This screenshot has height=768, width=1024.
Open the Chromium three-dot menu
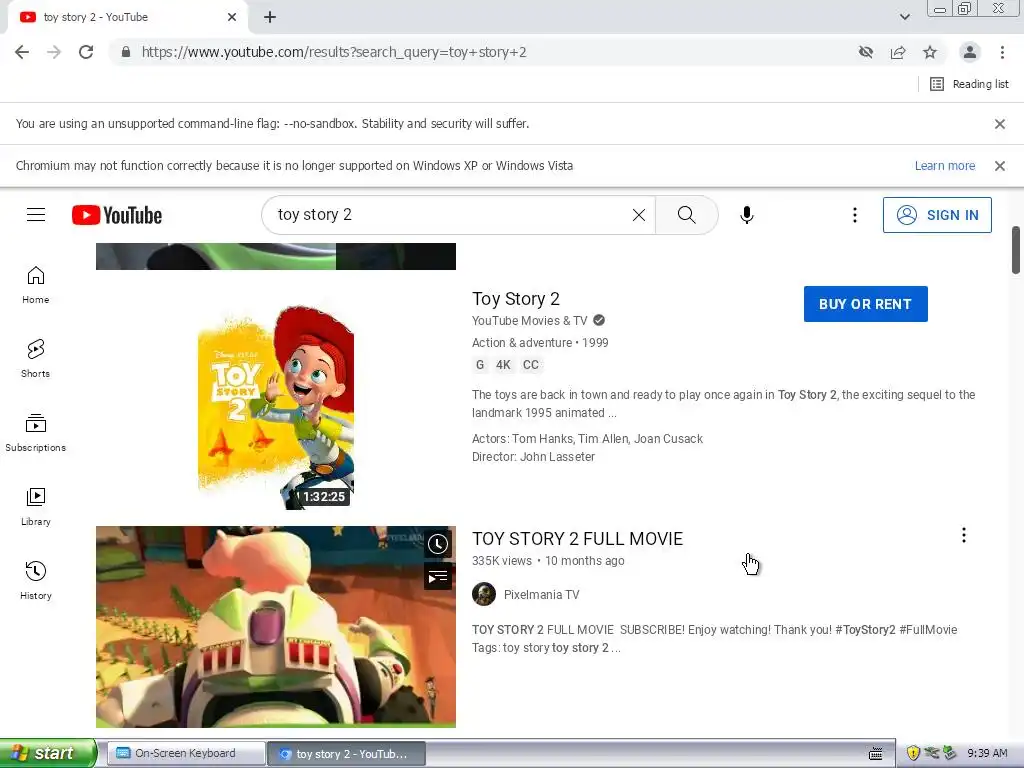click(x=1002, y=52)
